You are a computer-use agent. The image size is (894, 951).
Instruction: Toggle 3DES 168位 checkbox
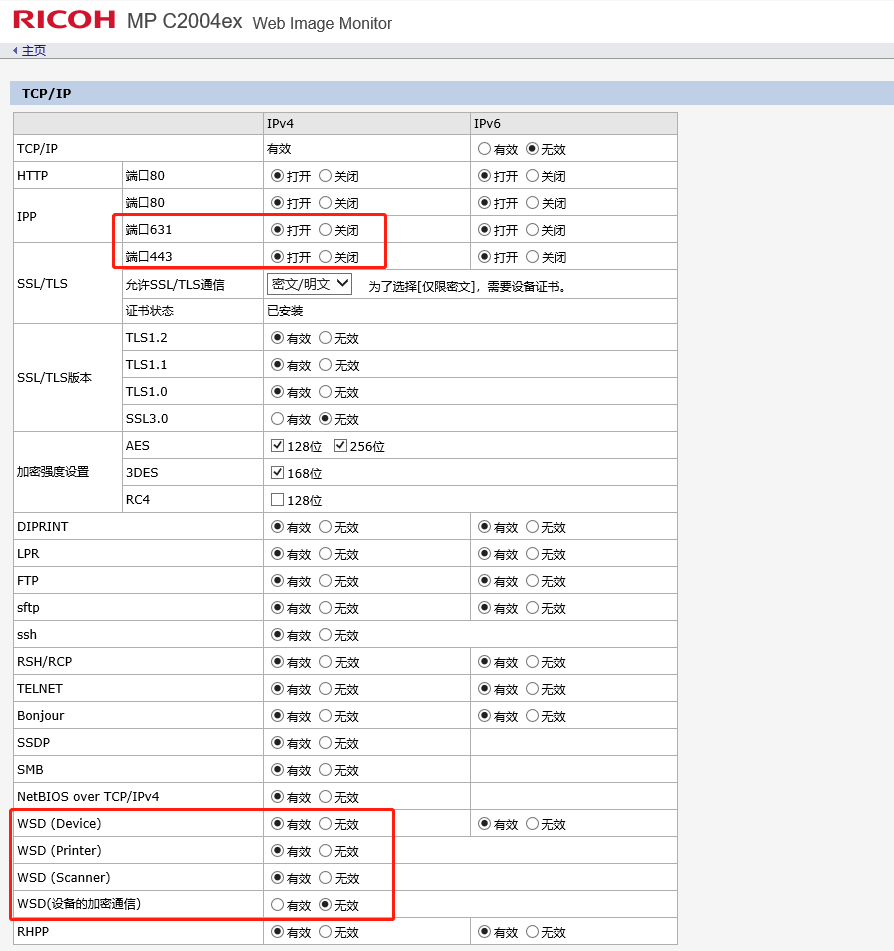(278, 473)
